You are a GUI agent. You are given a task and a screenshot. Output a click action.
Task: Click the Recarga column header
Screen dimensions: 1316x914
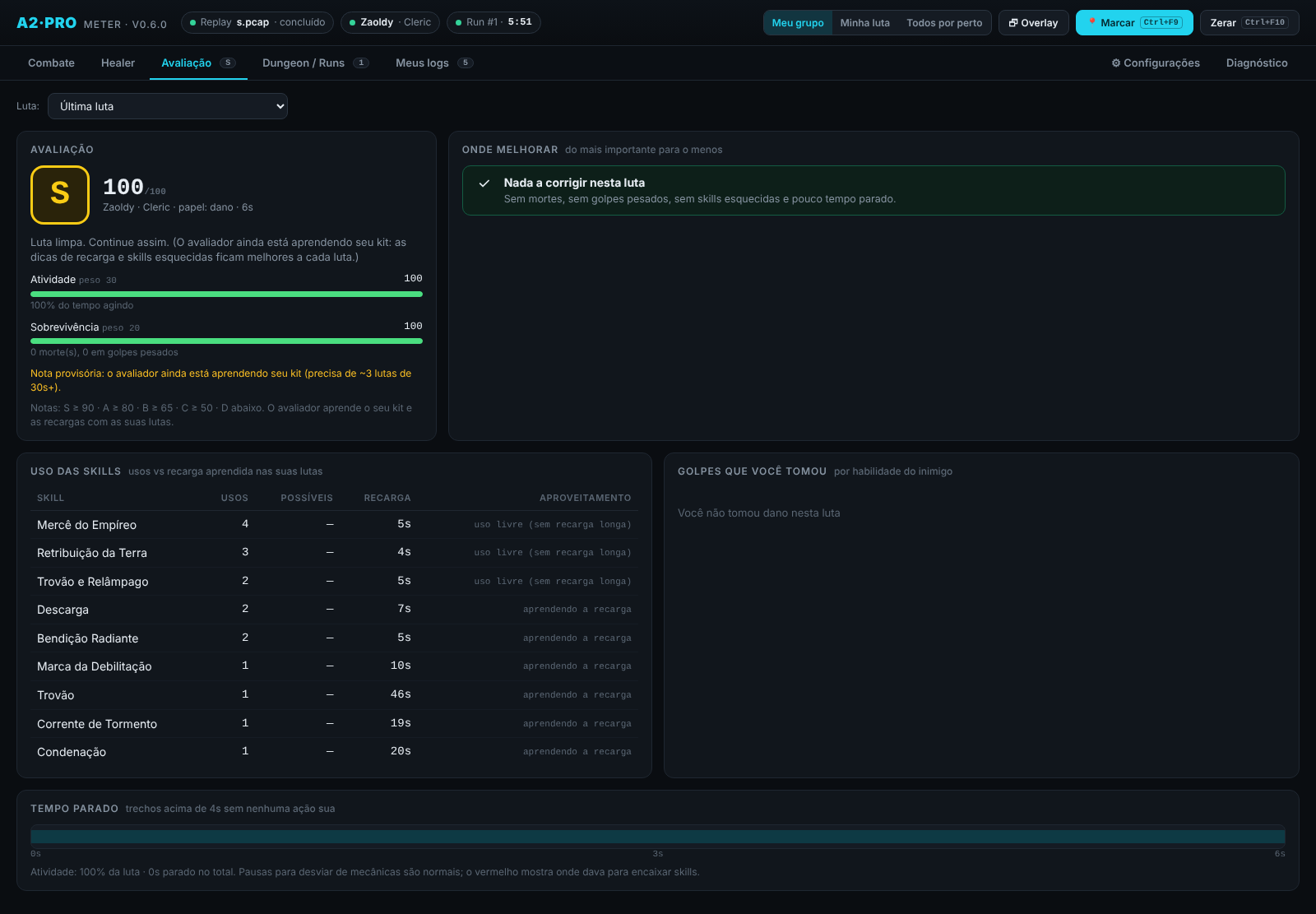coord(387,498)
